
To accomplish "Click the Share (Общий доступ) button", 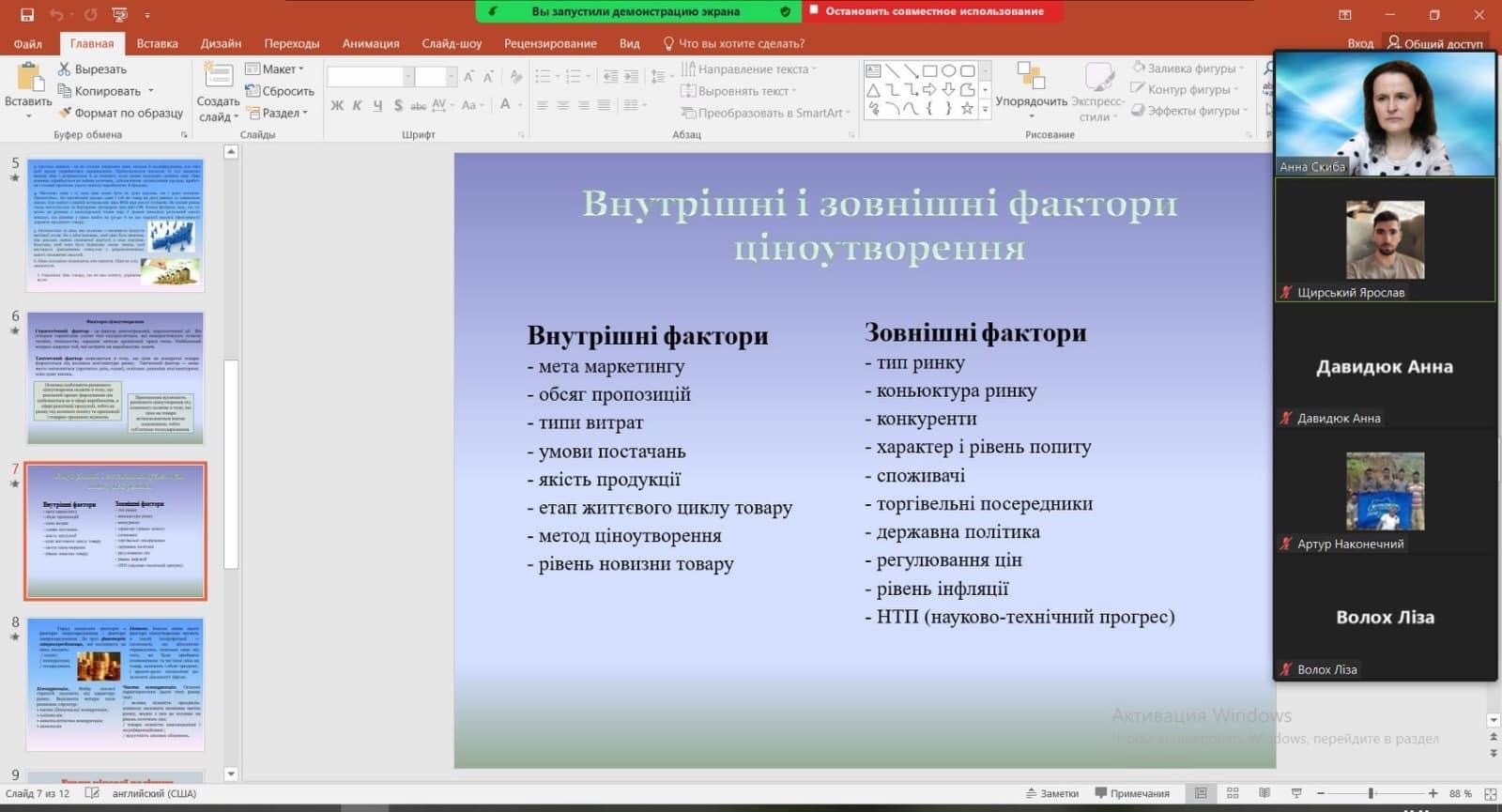I will point(1435,43).
